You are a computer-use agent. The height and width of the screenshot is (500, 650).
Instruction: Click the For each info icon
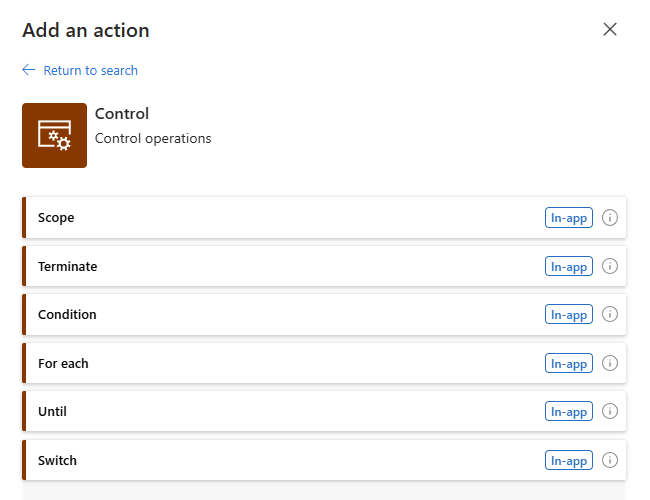tap(609, 363)
